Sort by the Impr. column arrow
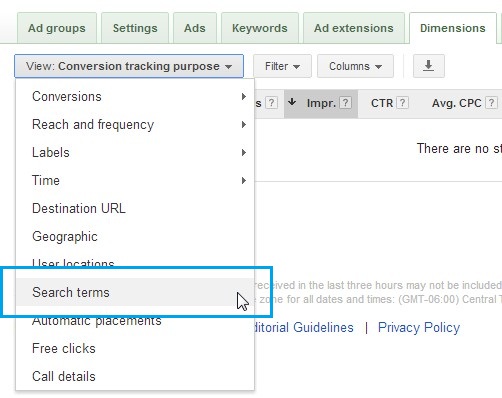The image size is (502, 398). pos(292,102)
